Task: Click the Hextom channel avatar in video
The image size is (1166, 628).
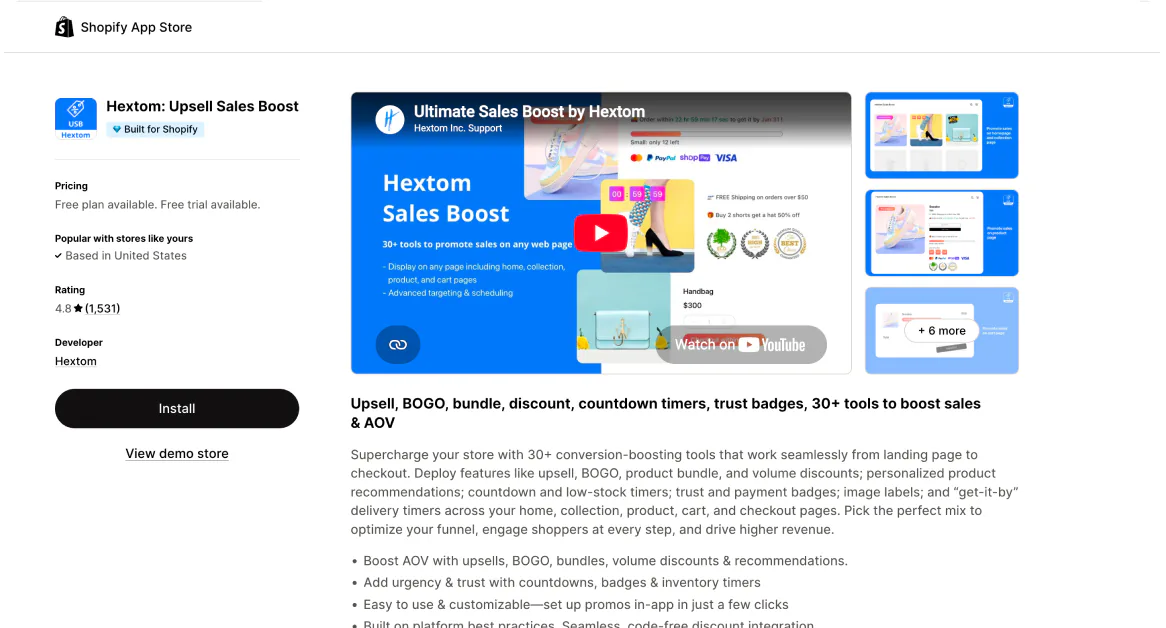Action: 390,119
